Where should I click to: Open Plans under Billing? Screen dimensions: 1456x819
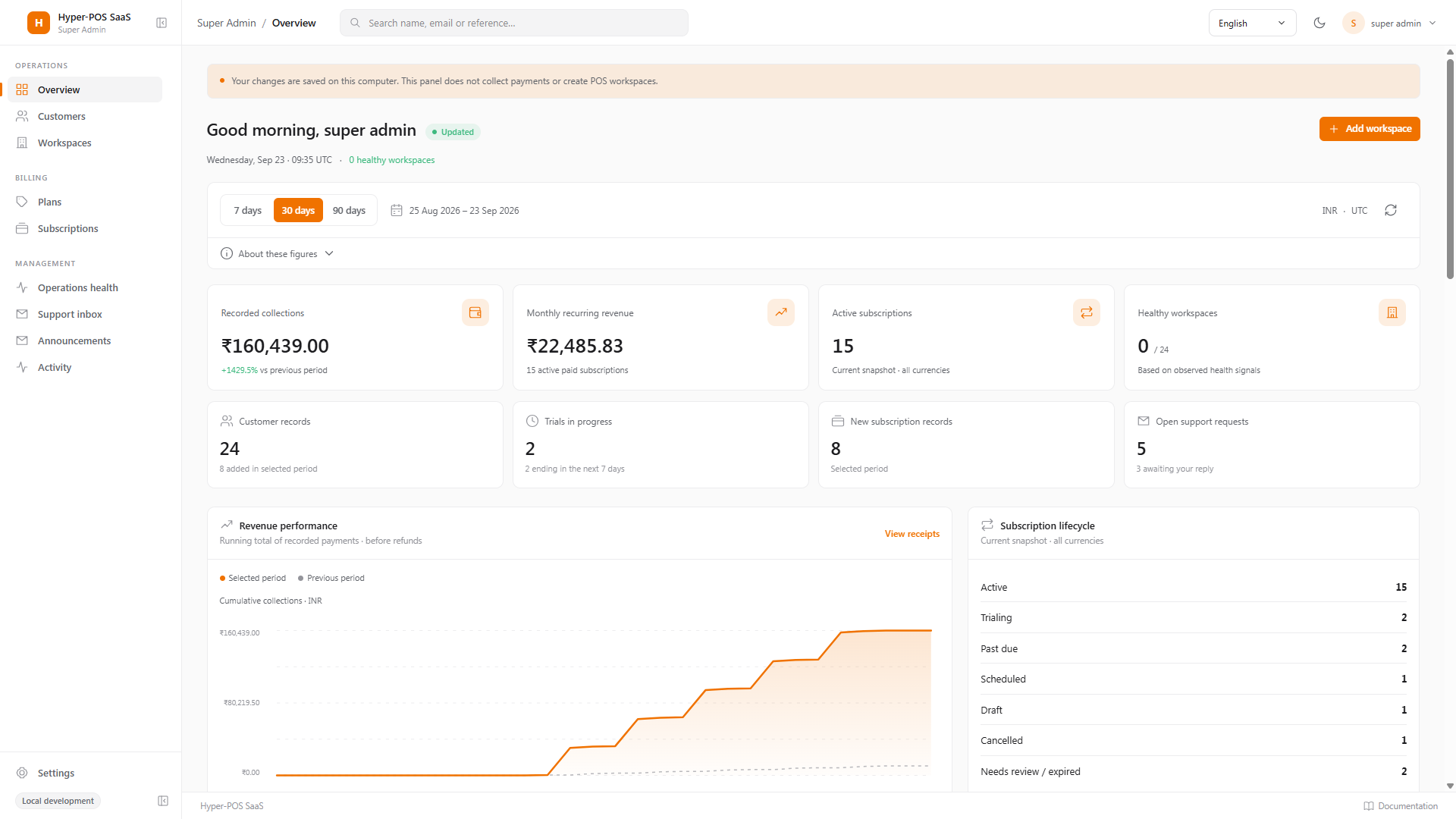click(x=85, y=202)
